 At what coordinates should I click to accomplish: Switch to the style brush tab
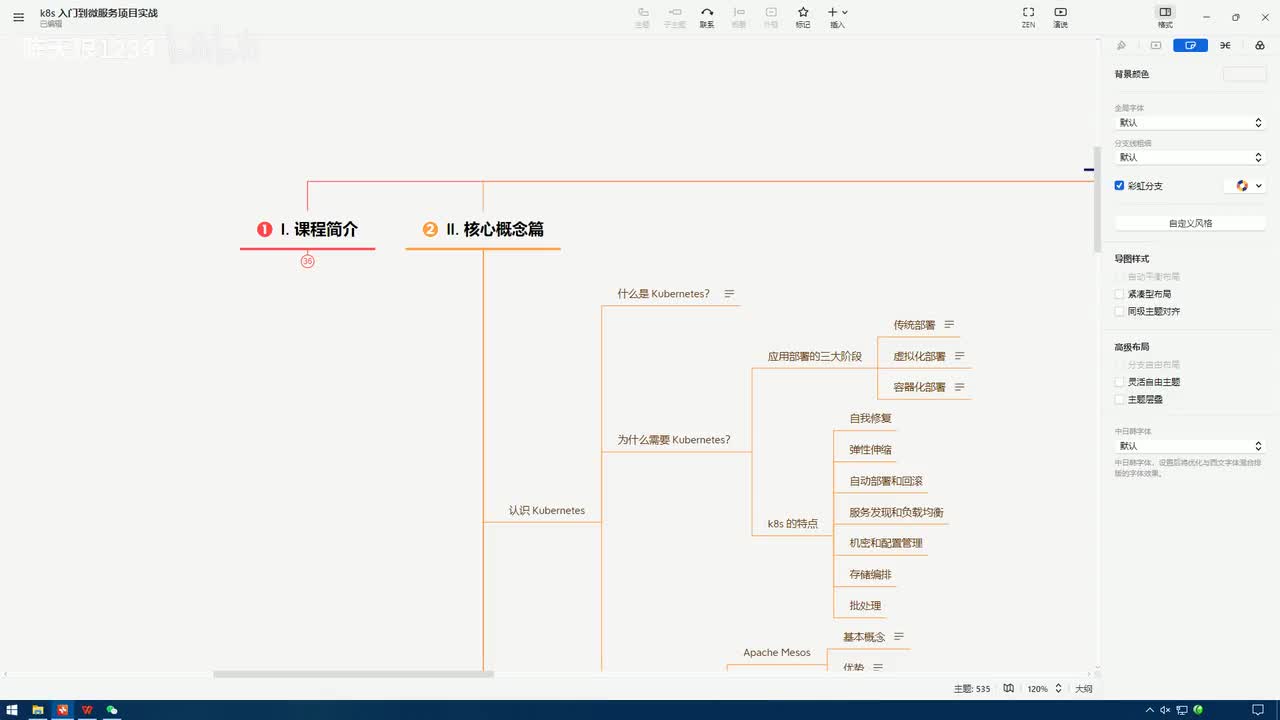(x=1121, y=45)
